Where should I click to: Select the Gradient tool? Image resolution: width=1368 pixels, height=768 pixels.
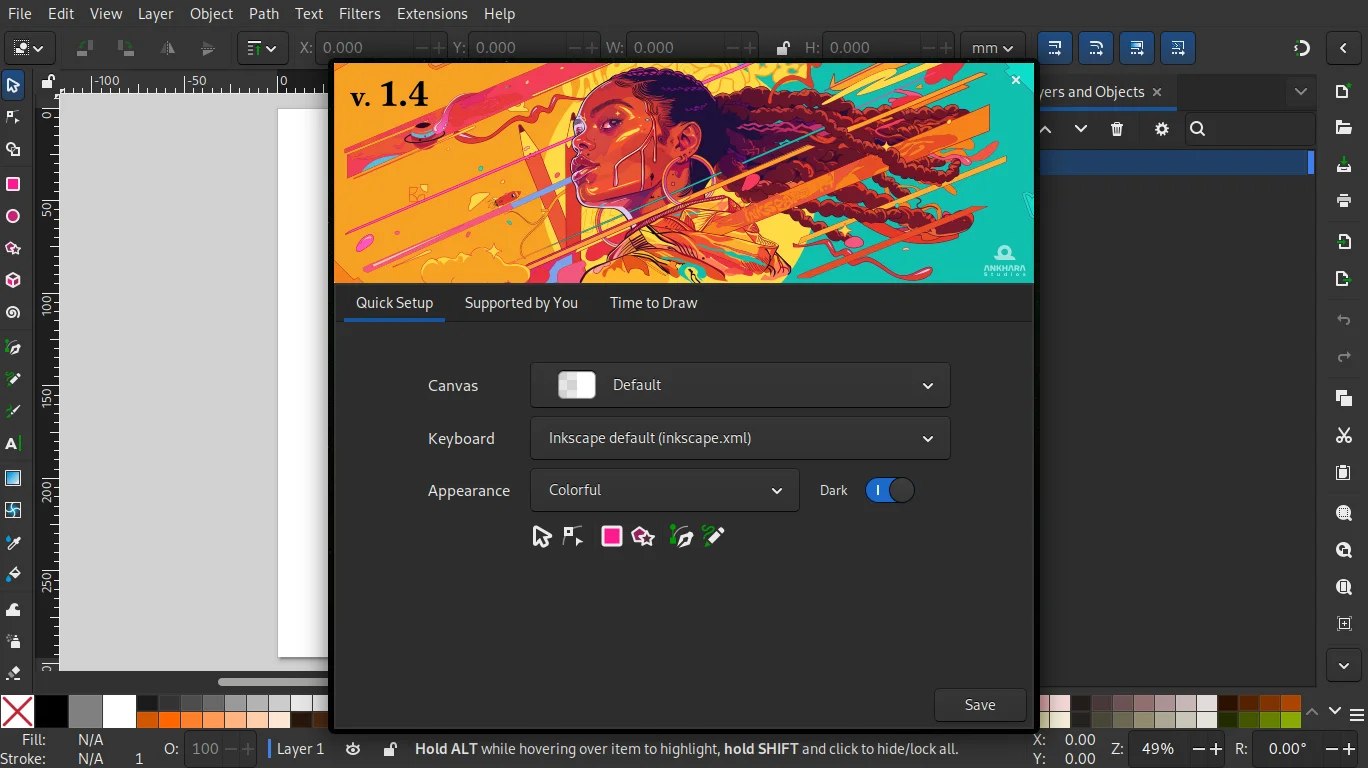pos(14,477)
